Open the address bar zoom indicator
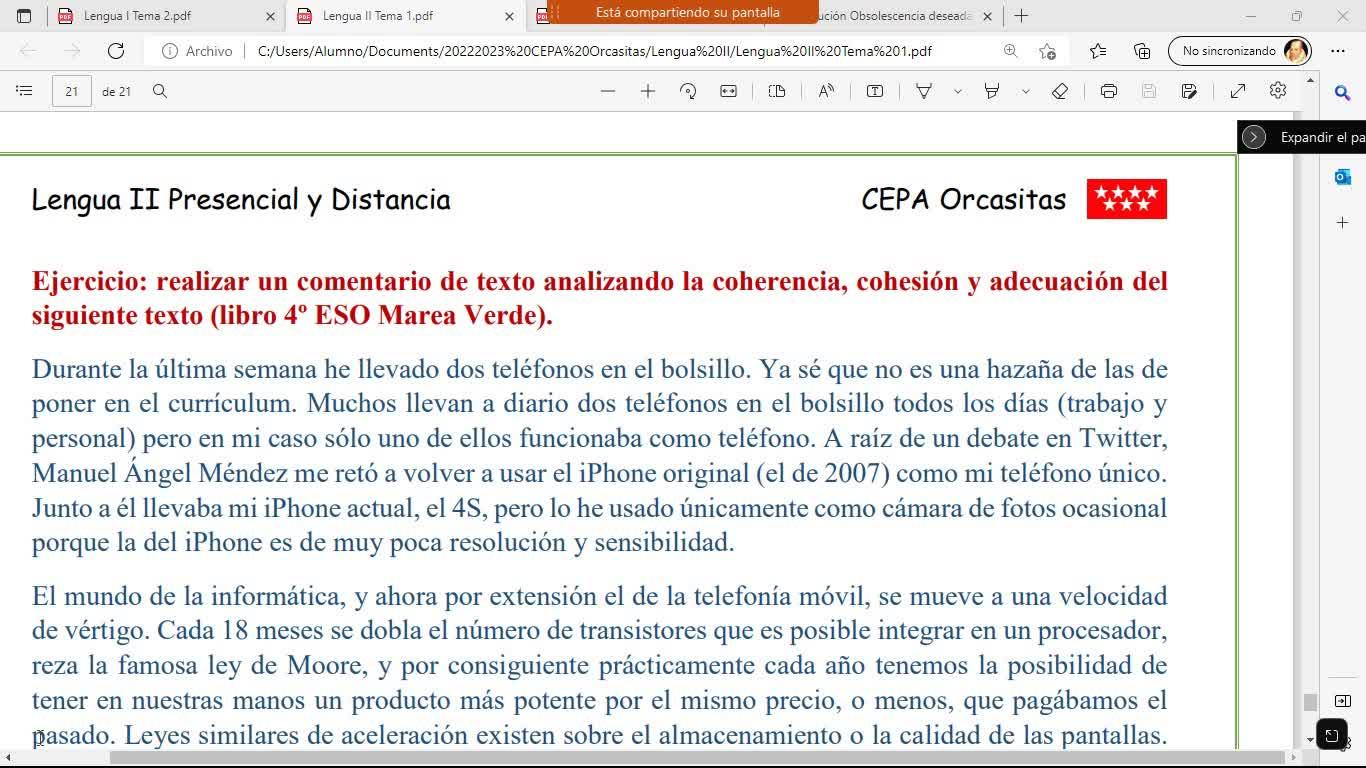Screen dimensions: 1366x768 pyautogui.click(x=1010, y=51)
